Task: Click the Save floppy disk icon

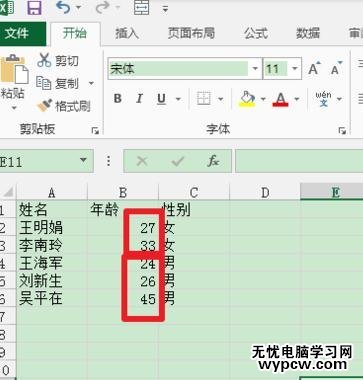Action: pyautogui.click(x=34, y=8)
